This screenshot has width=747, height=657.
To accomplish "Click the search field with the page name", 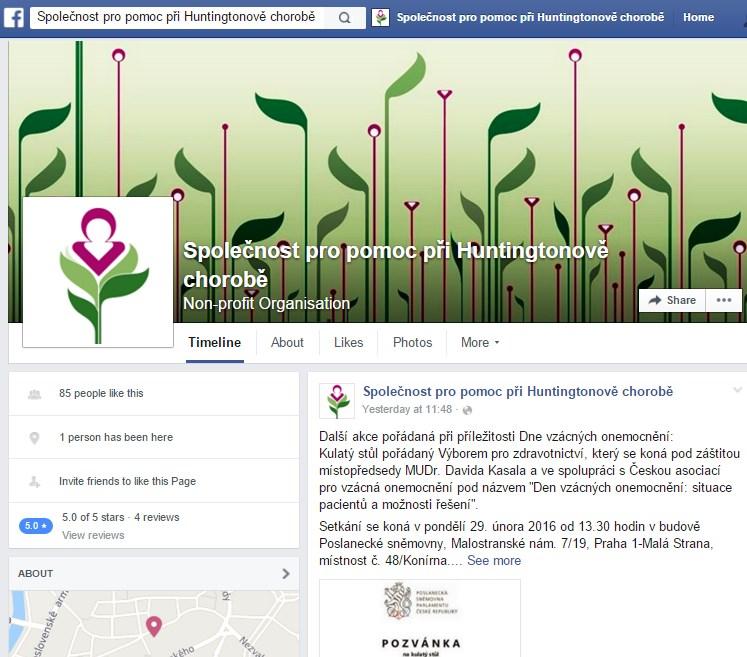I will pos(177,18).
